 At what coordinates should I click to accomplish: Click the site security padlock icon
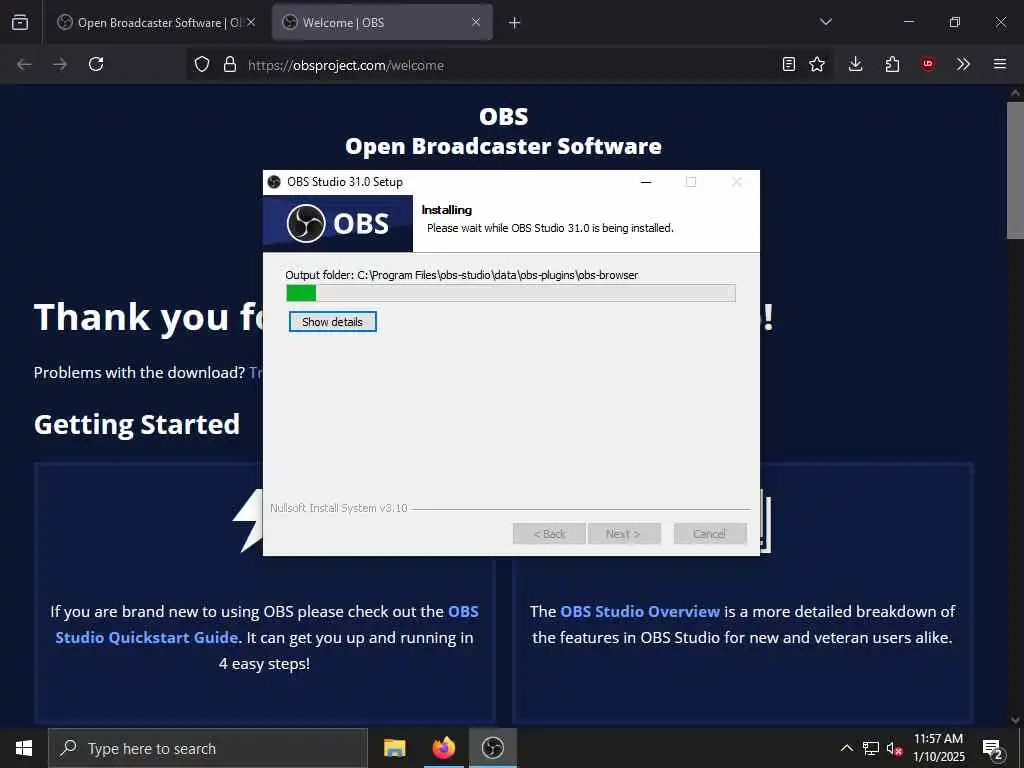tap(229, 65)
